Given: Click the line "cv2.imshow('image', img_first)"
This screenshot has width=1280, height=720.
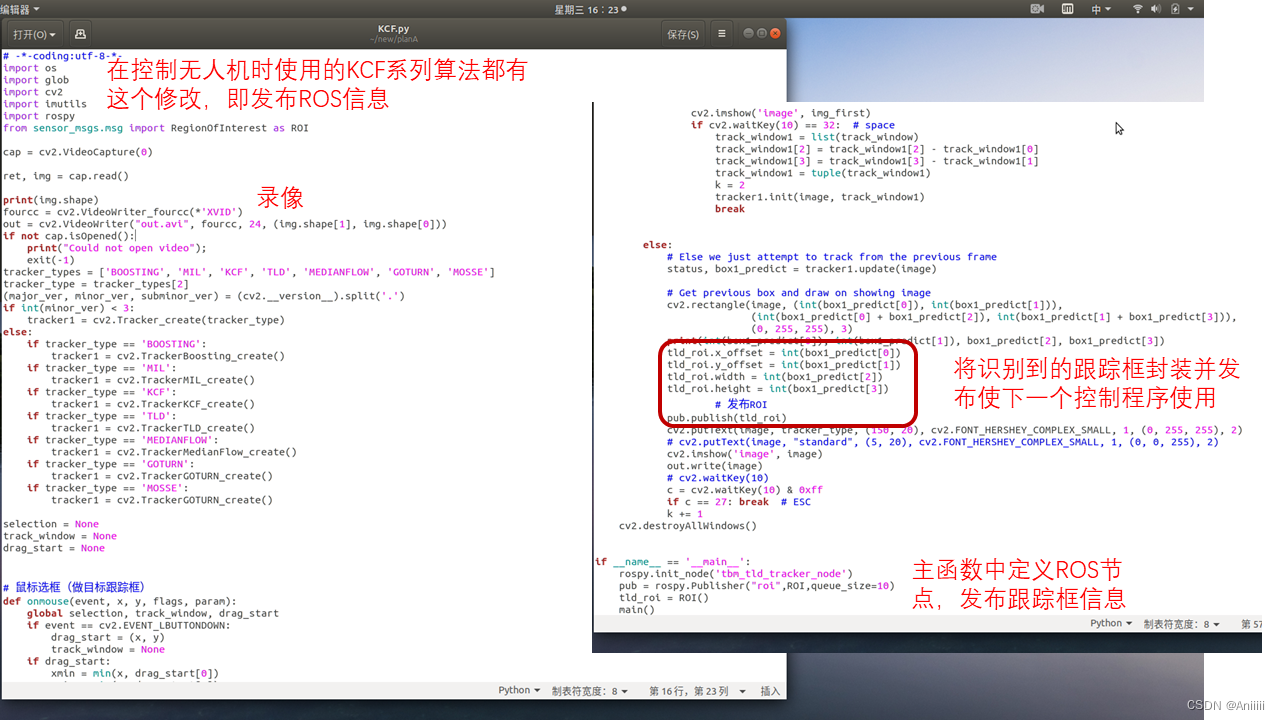Looking at the screenshot, I should [x=781, y=113].
